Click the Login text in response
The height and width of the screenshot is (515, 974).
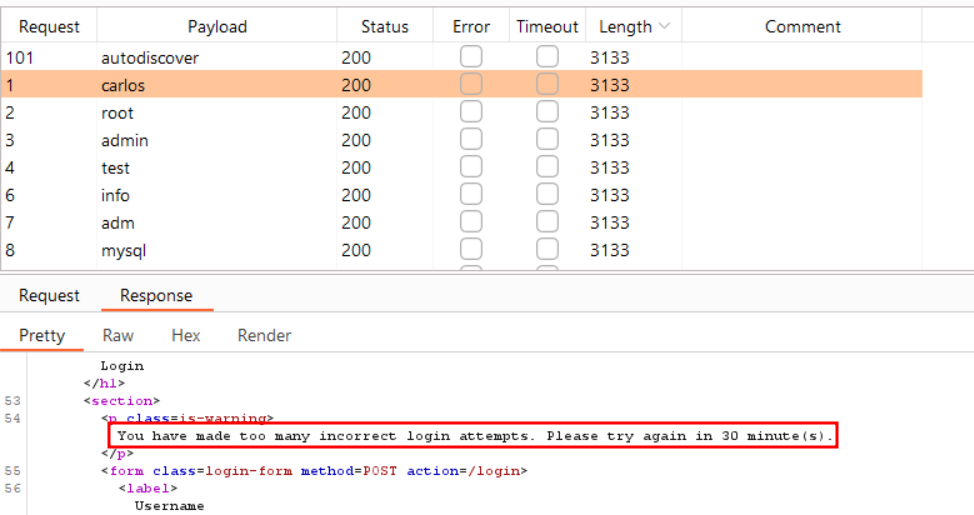pyautogui.click(x=122, y=366)
